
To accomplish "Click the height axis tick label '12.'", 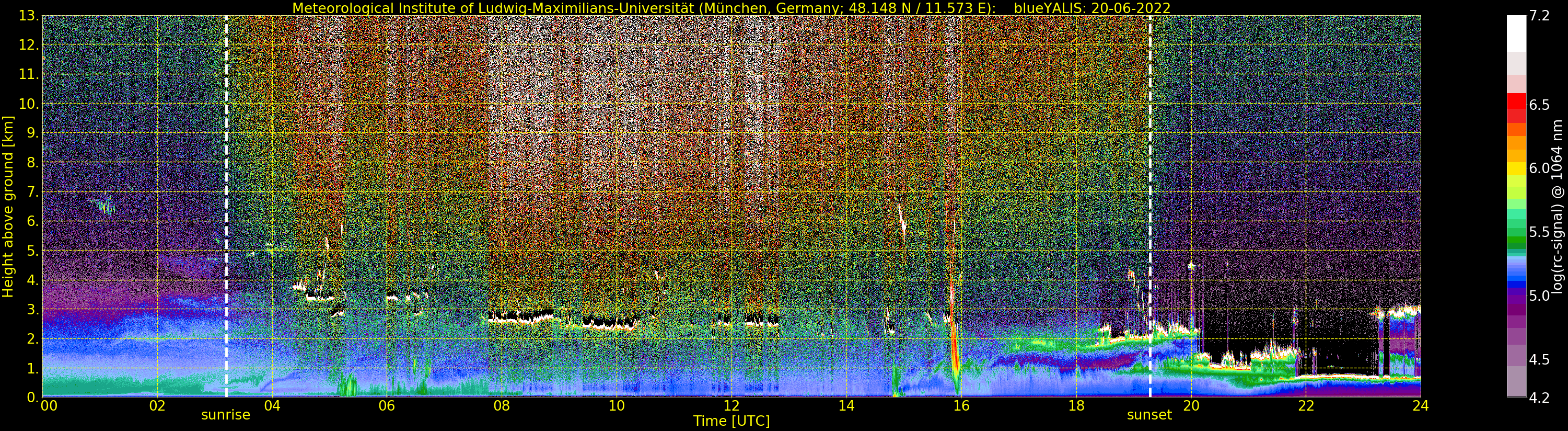I will pos(28,45).
